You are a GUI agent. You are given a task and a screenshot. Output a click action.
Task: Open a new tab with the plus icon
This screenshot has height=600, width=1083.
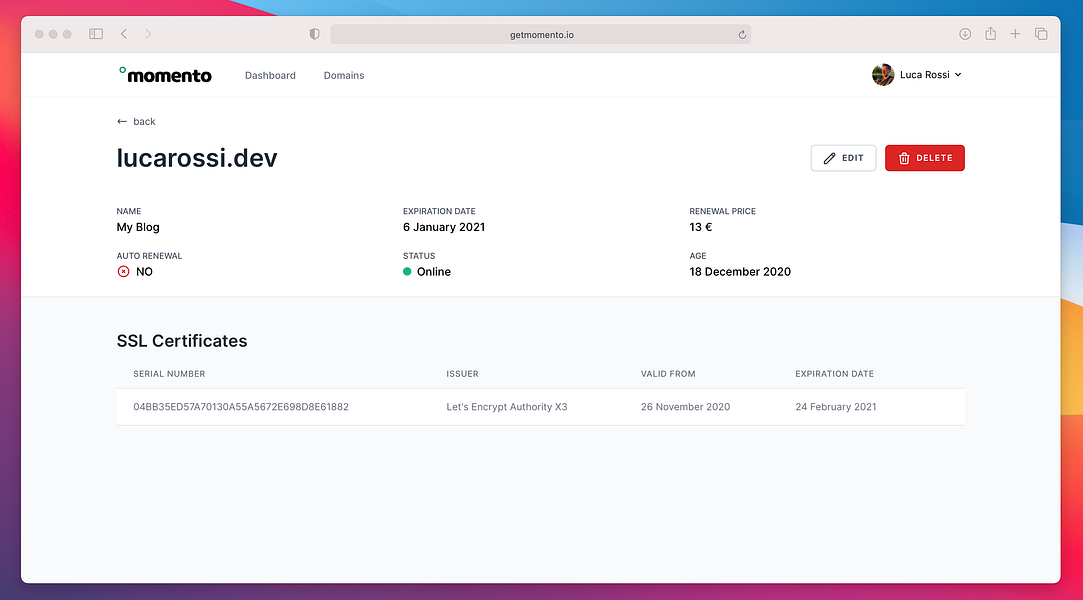1015,34
